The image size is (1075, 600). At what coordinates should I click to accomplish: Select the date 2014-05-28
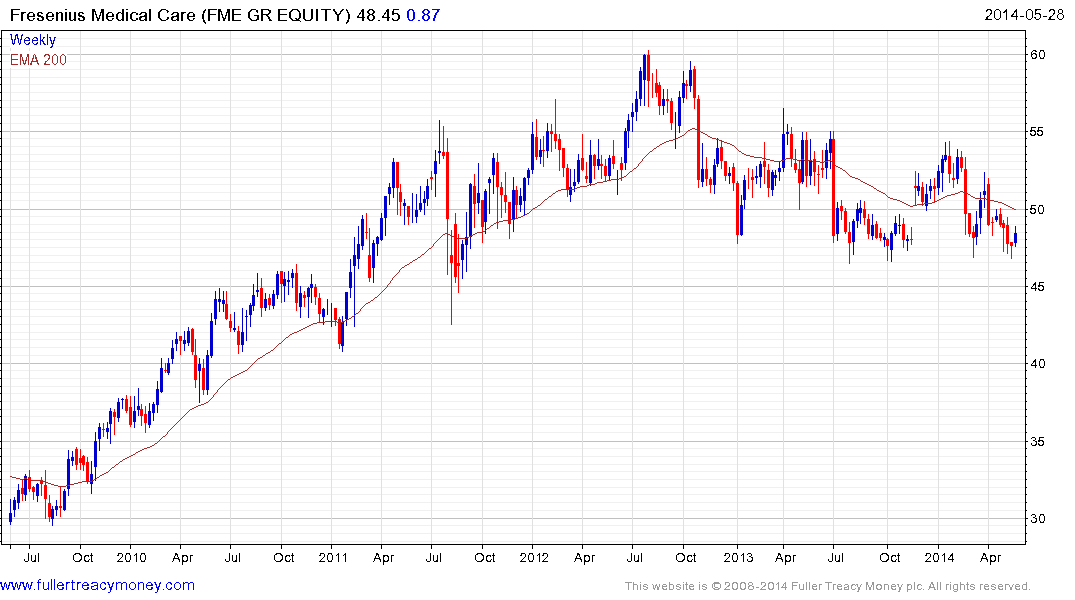pyautogui.click(x=1024, y=15)
